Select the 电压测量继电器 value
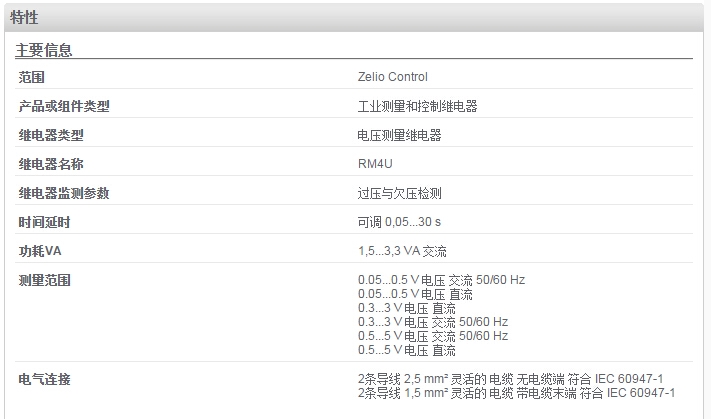The image size is (711, 419). [x=399, y=135]
